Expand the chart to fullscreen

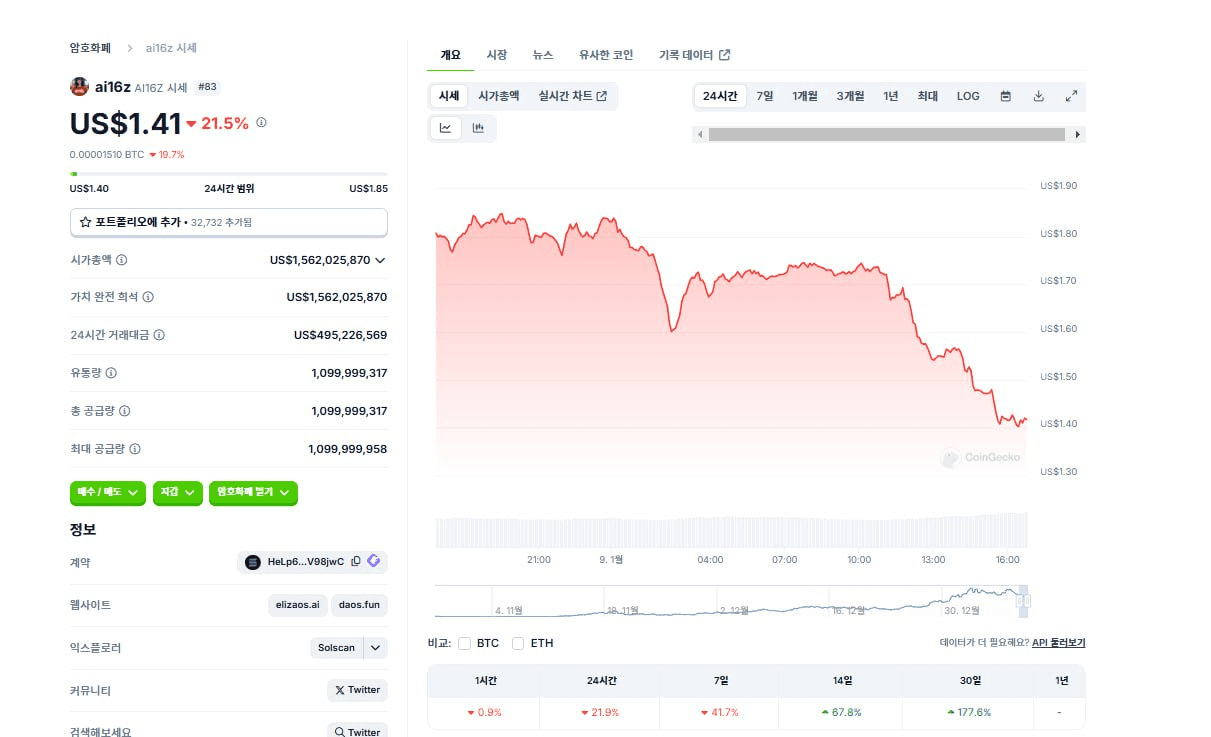[x=1071, y=96]
